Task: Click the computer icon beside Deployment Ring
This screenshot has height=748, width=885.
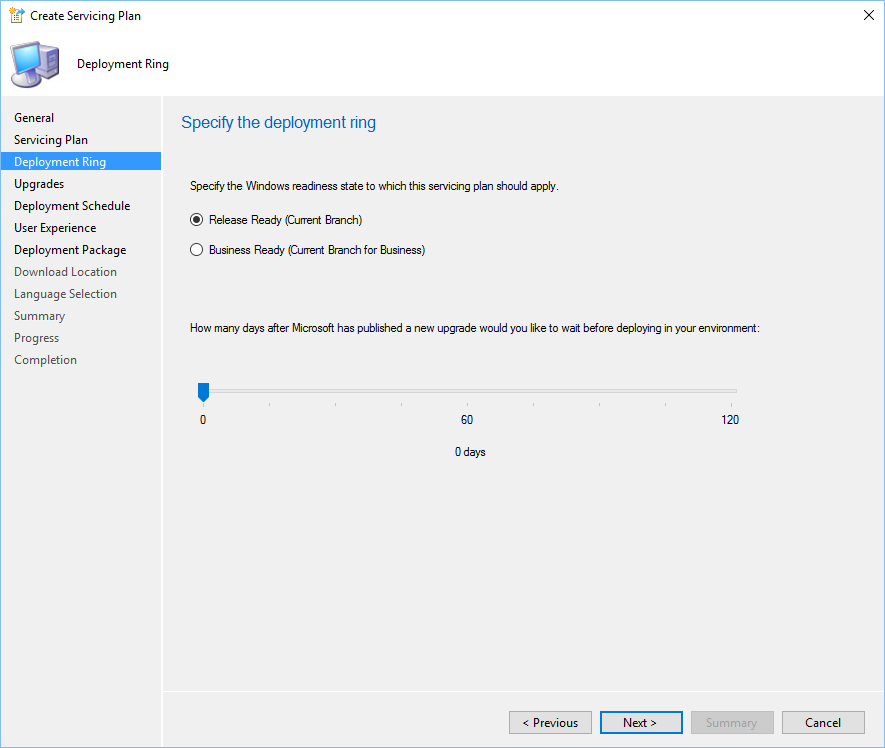Action: pos(35,64)
